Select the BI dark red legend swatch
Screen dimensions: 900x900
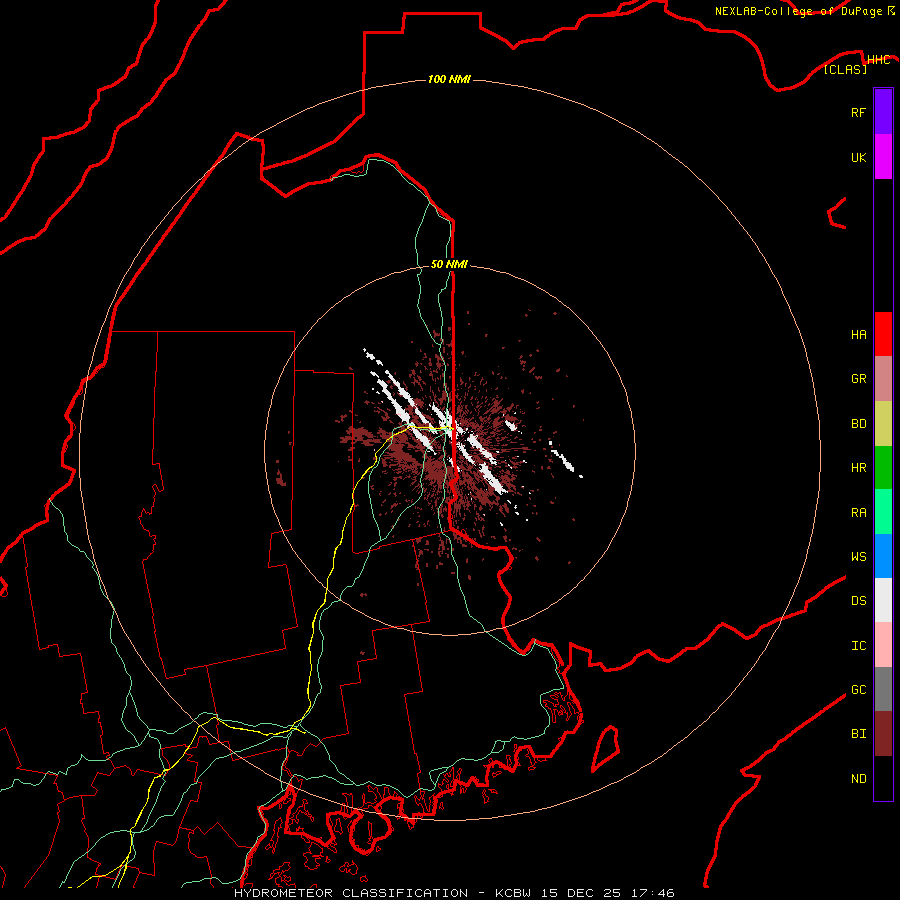pyautogui.click(x=883, y=734)
